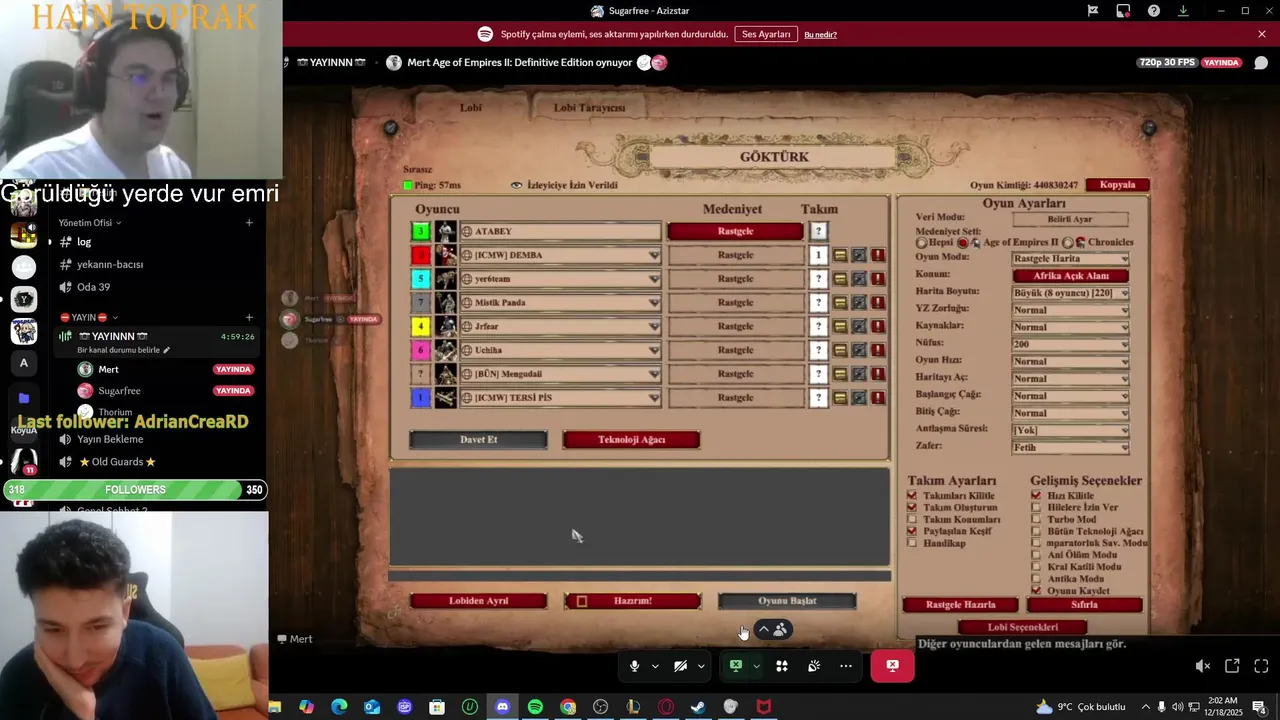The image size is (1280, 720).
Task: Switch to Lobi Tarayıcısı tab
Action: [590, 108]
